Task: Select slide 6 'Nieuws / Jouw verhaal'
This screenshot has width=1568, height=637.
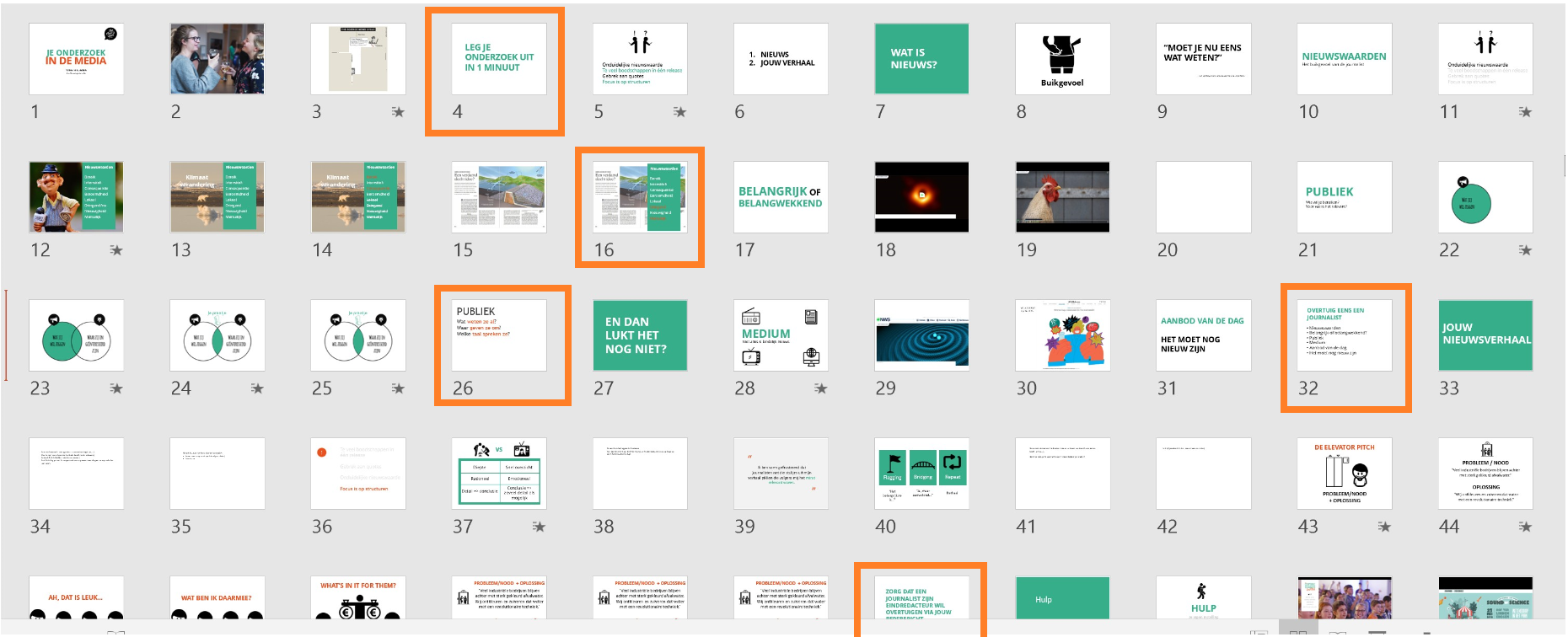Action: (781, 58)
